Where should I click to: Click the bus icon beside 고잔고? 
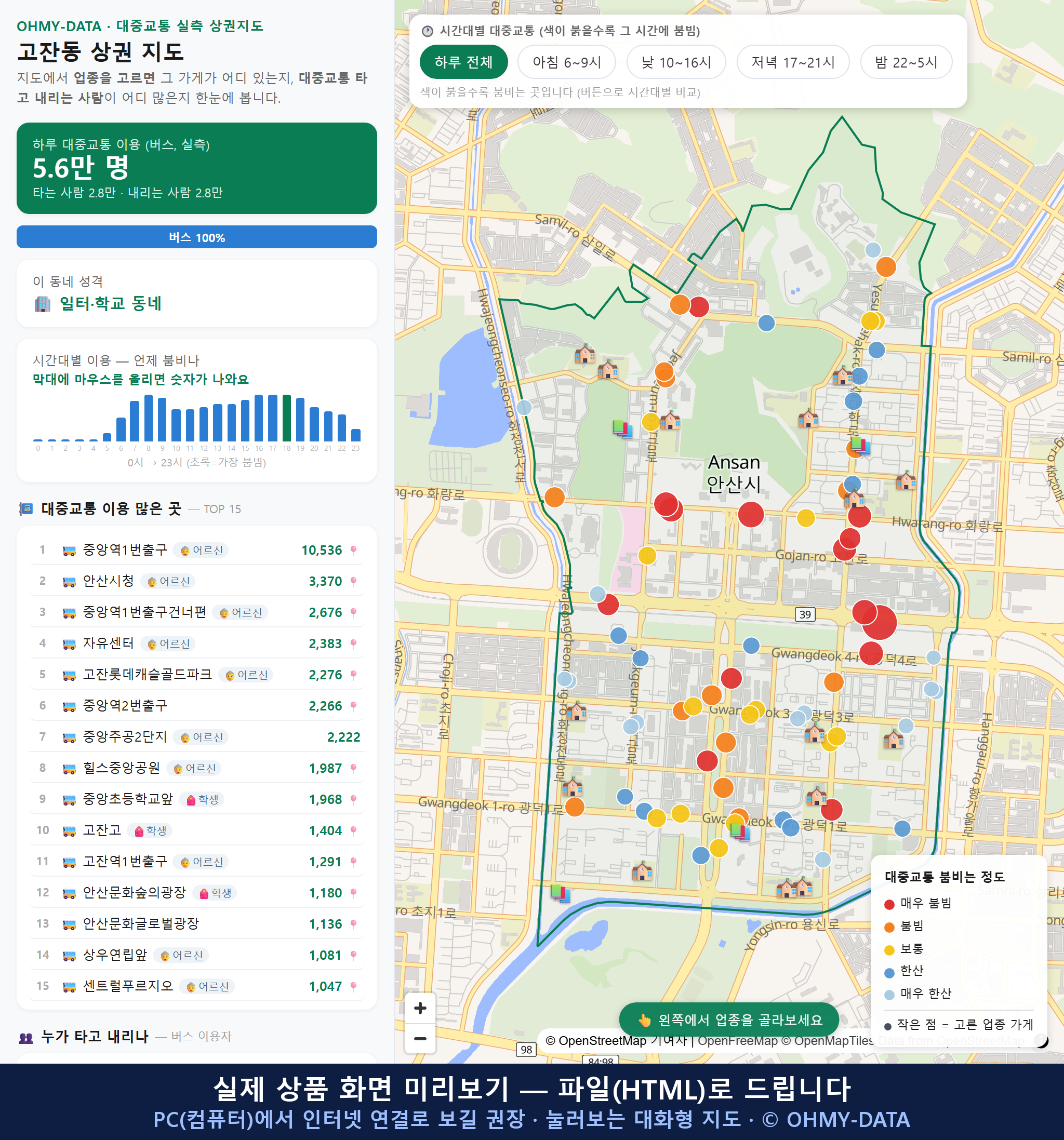tap(69, 831)
